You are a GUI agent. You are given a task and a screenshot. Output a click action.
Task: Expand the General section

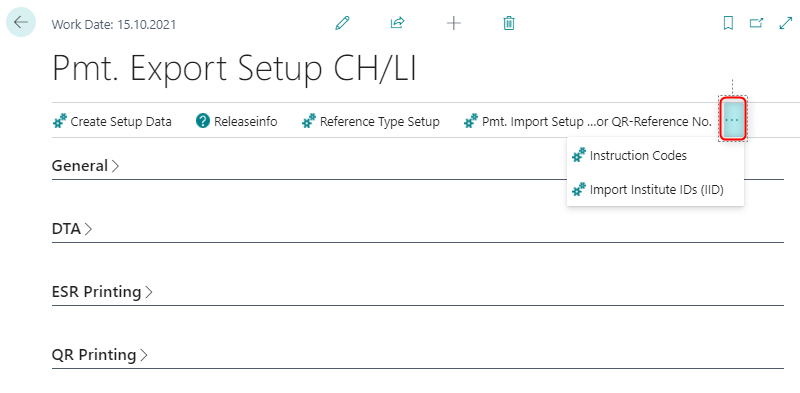click(85, 166)
